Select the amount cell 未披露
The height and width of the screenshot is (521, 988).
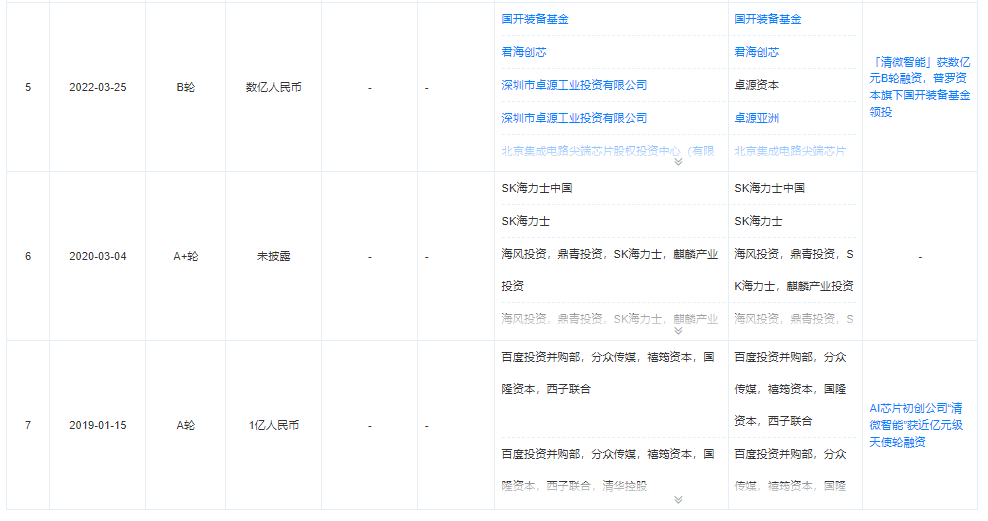click(273, 256)
